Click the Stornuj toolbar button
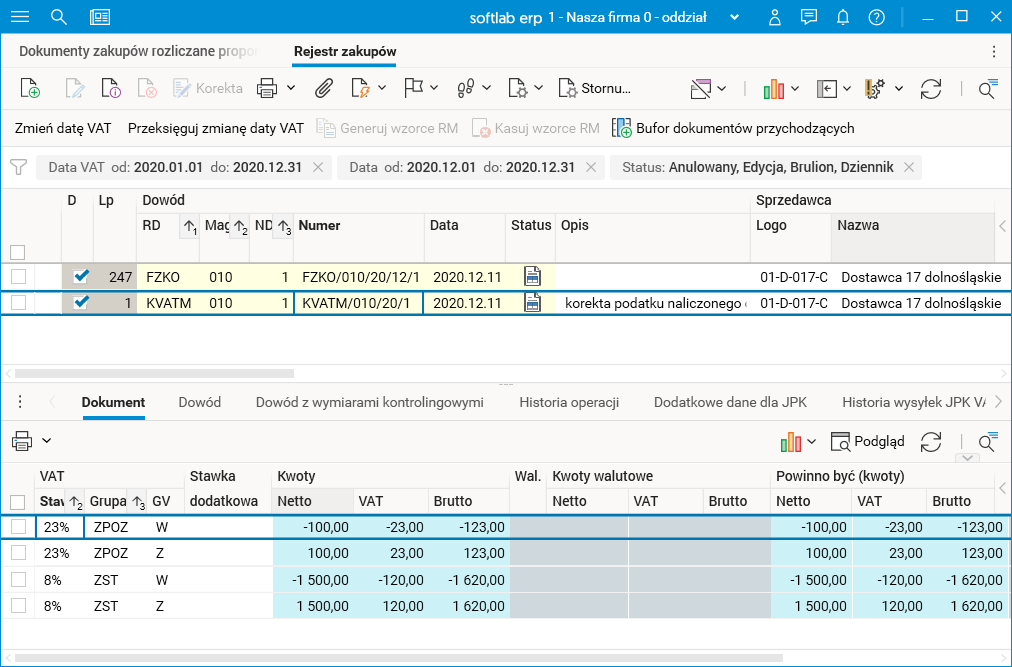This screenshot has height=667, width=1012. (594, 89)
